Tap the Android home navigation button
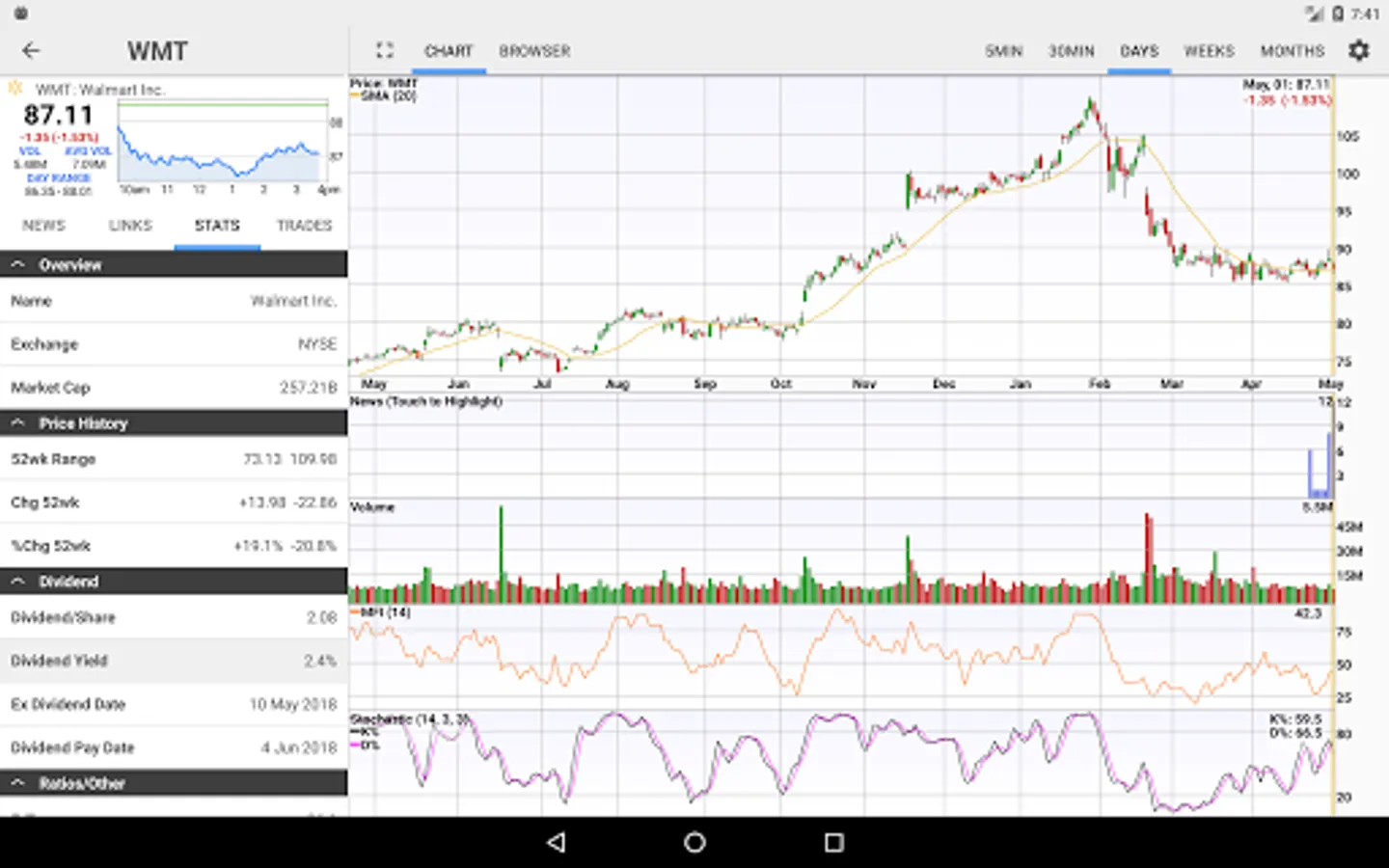 coord(694,842)
